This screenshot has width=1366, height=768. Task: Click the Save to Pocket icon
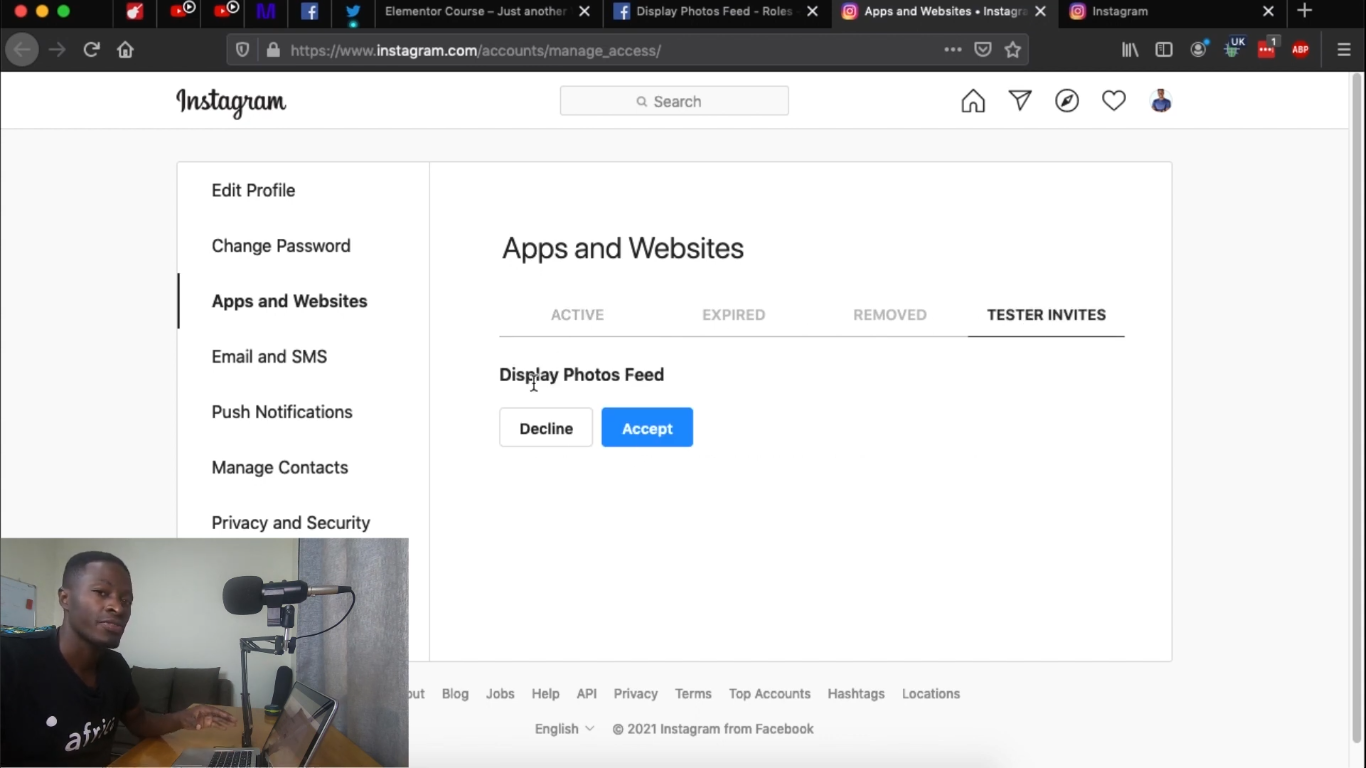point(983,49)
